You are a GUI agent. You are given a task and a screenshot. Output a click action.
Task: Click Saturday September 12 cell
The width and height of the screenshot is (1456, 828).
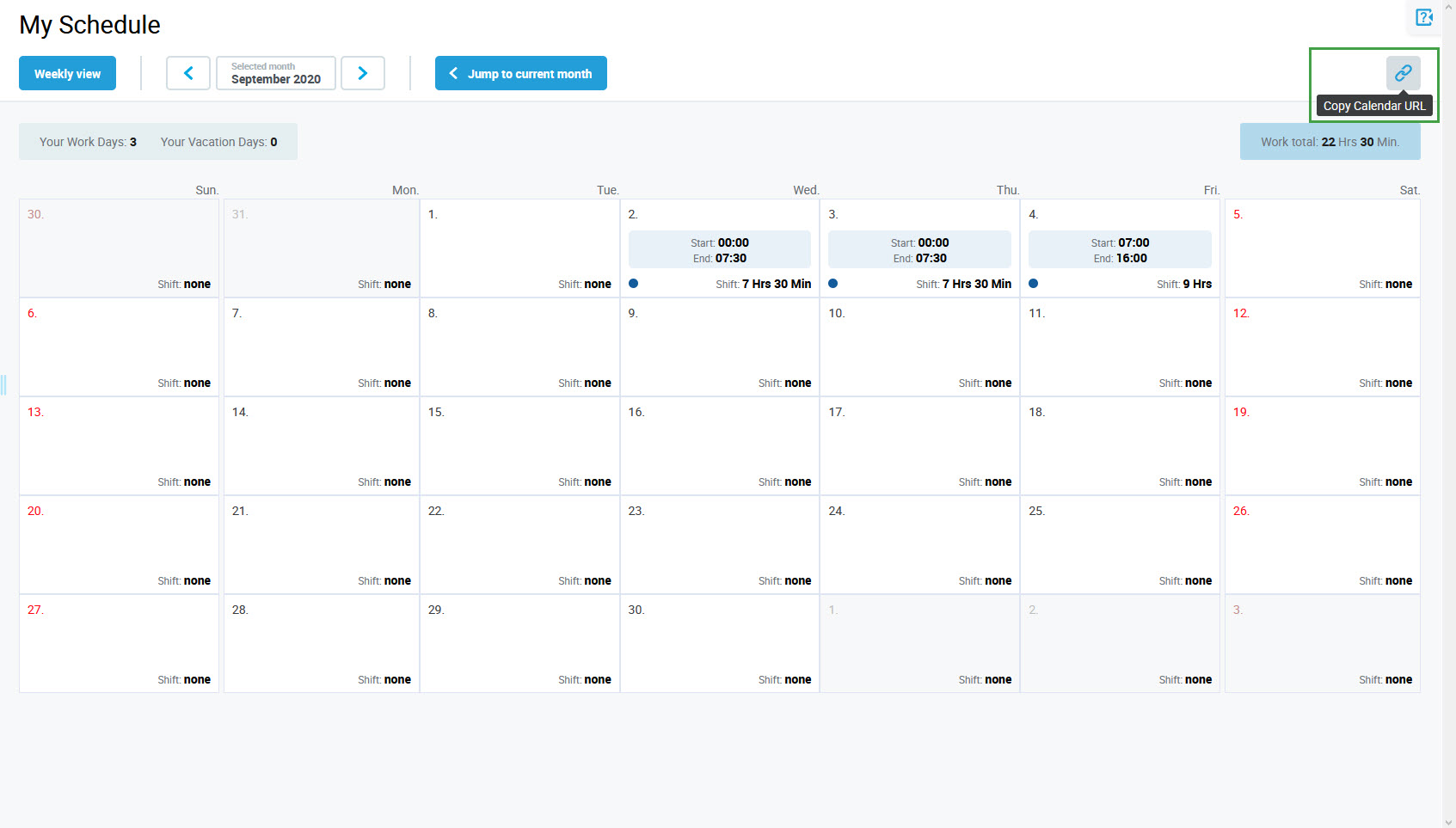tap(1322, 347)
